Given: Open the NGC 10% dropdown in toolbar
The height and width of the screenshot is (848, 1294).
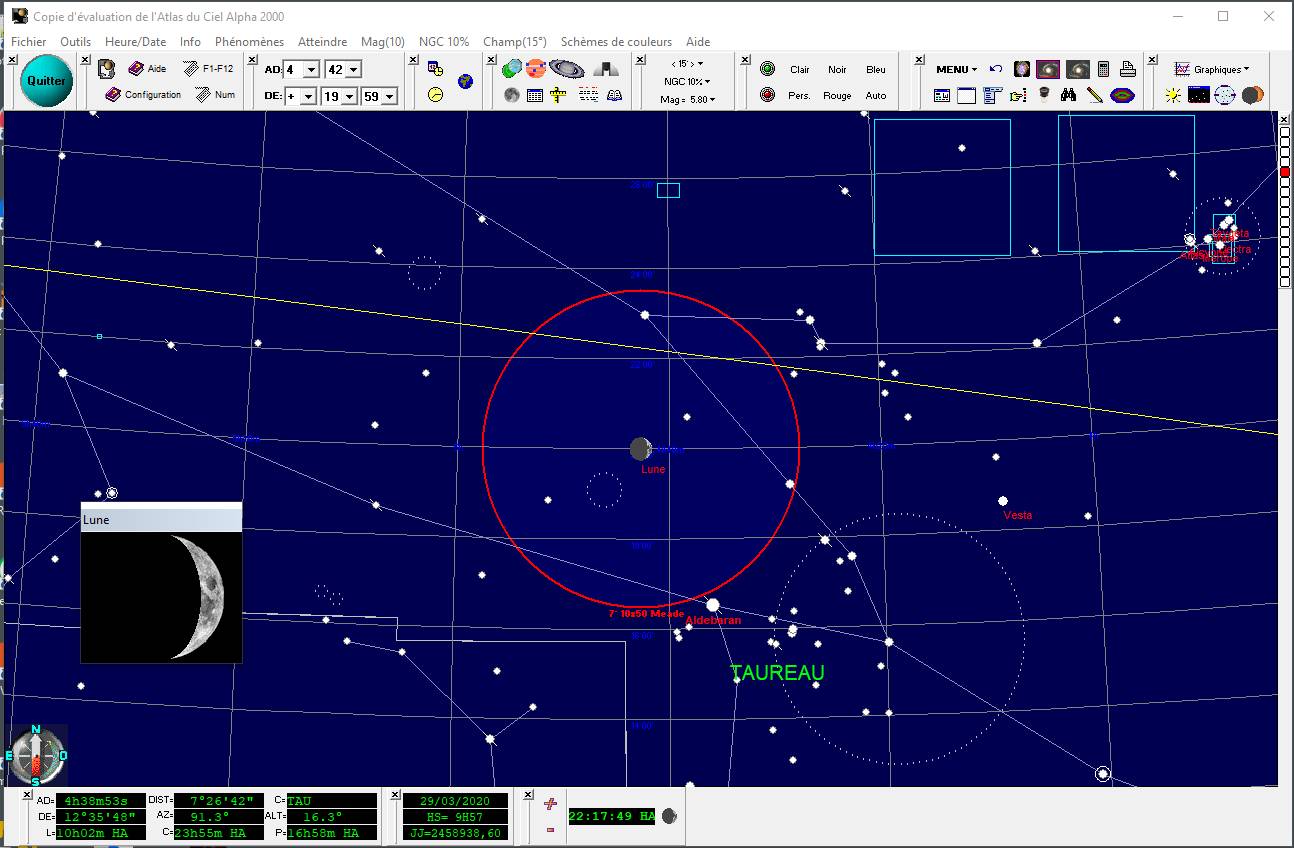Looking at the screenshot, I should point(687,81).
